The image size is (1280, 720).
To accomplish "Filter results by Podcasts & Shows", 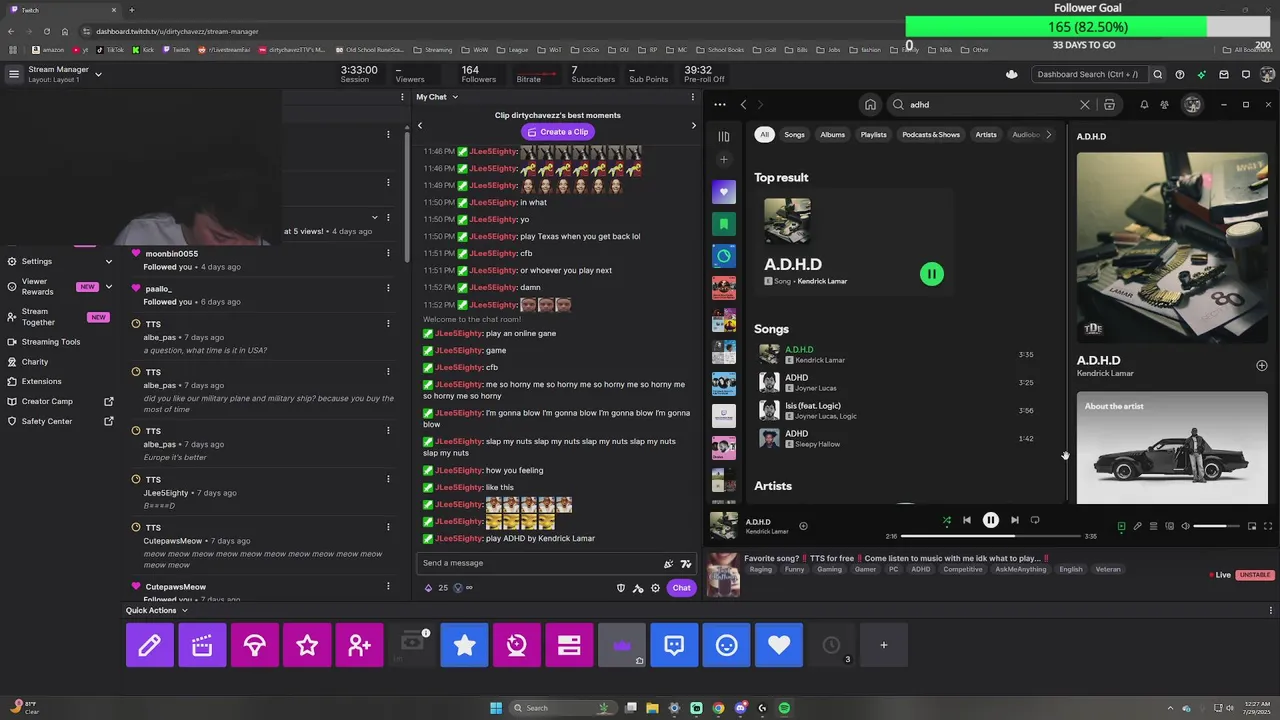I will click(931, 134).
